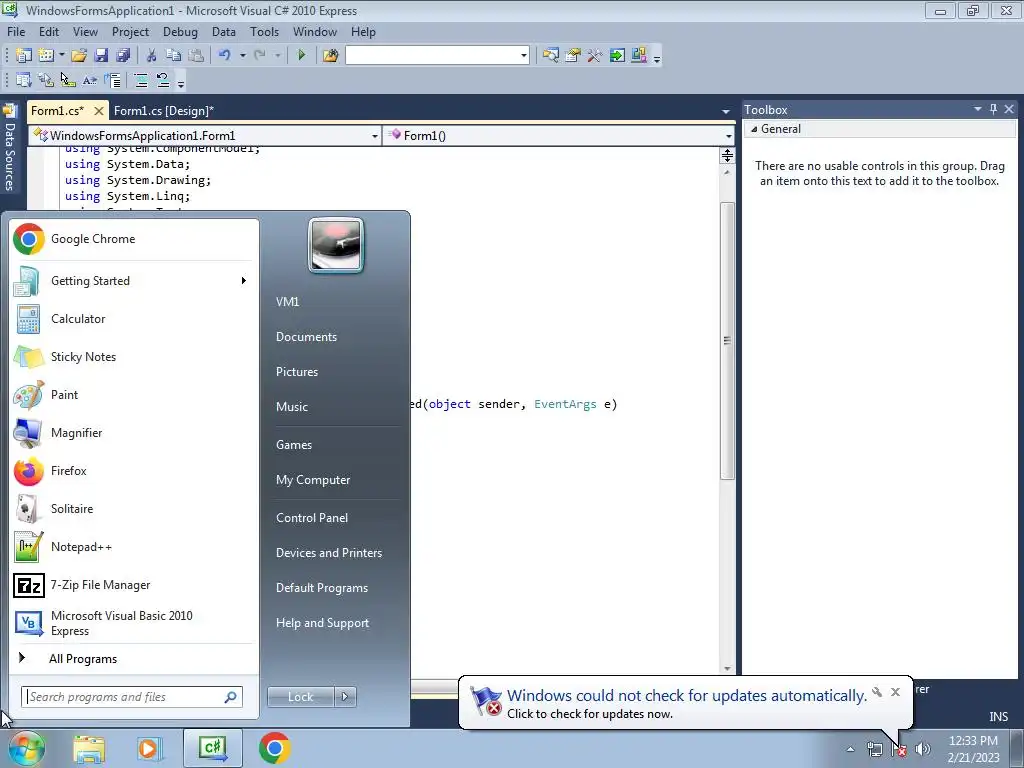The image size is (1024, 768).
Task: Display the object member list icon
Action: (24, 80)
